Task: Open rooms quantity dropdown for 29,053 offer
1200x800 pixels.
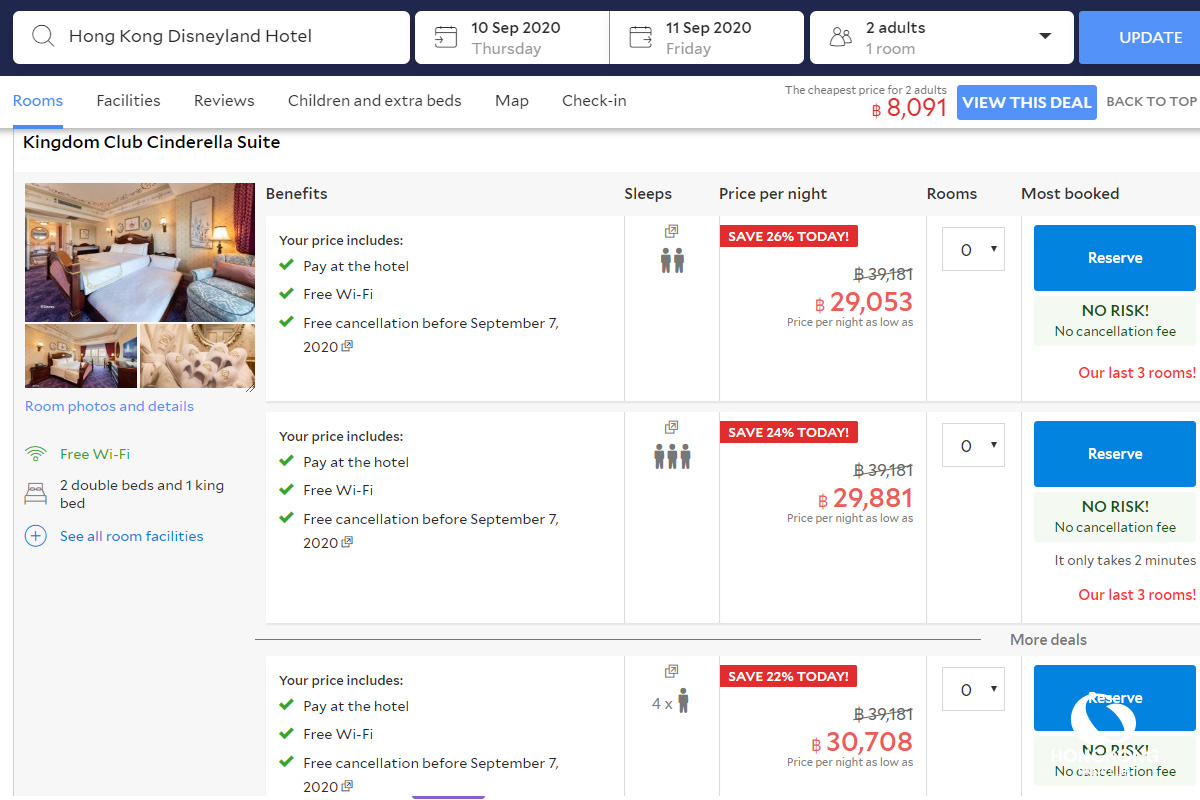Action: coord(973,249)
